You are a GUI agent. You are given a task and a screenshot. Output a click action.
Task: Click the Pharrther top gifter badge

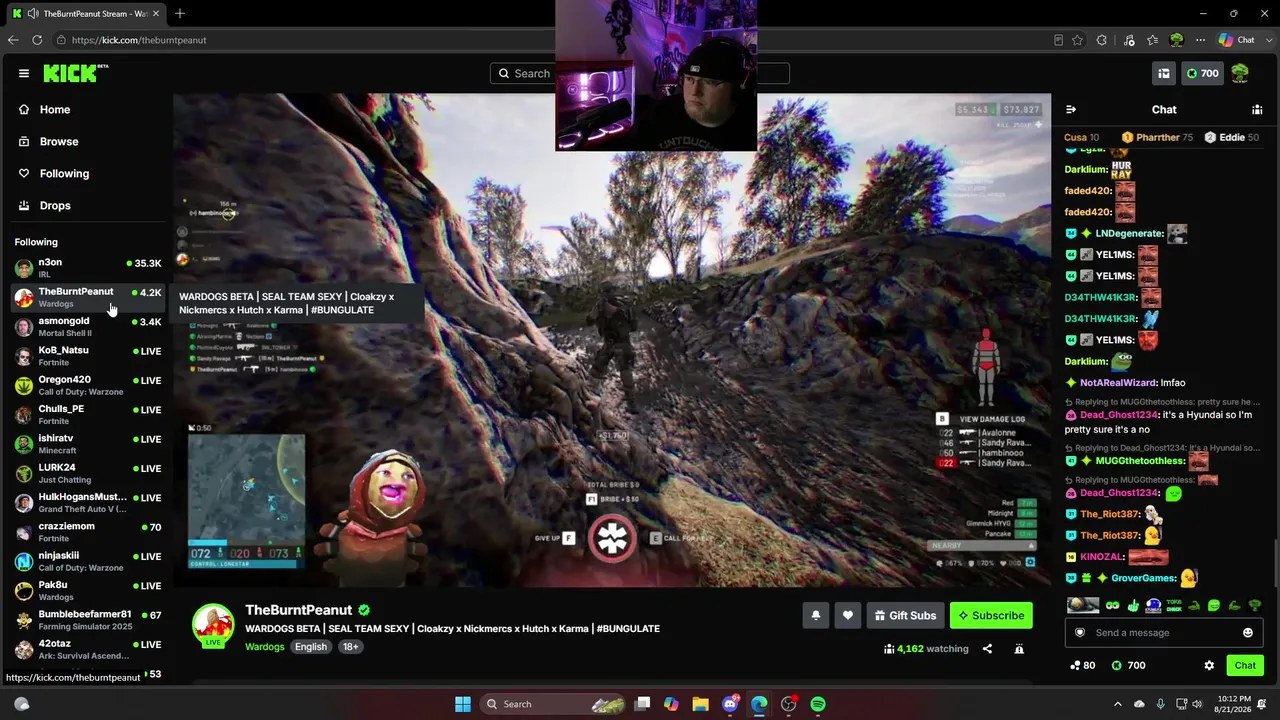tap(1156, 137)
